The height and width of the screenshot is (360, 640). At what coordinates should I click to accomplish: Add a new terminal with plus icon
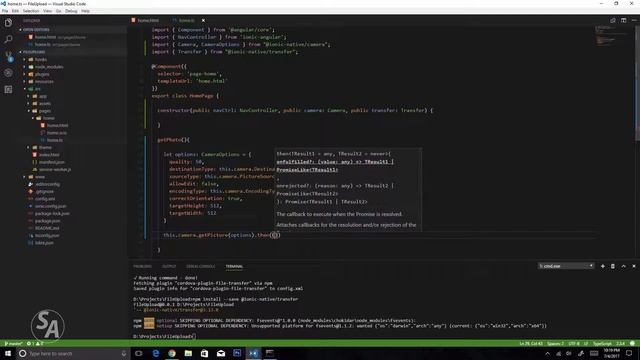[x=602, y=266]
